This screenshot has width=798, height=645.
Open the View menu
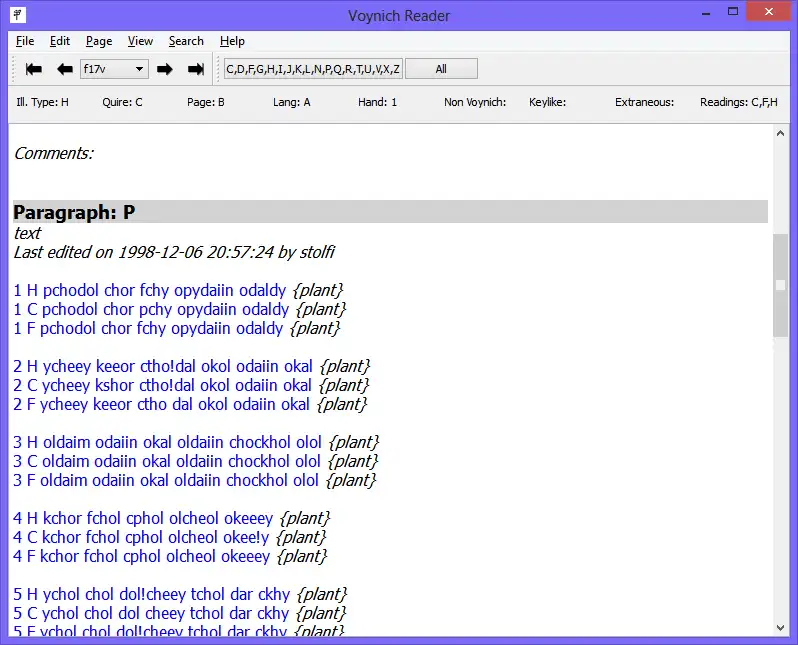point(140,41)
